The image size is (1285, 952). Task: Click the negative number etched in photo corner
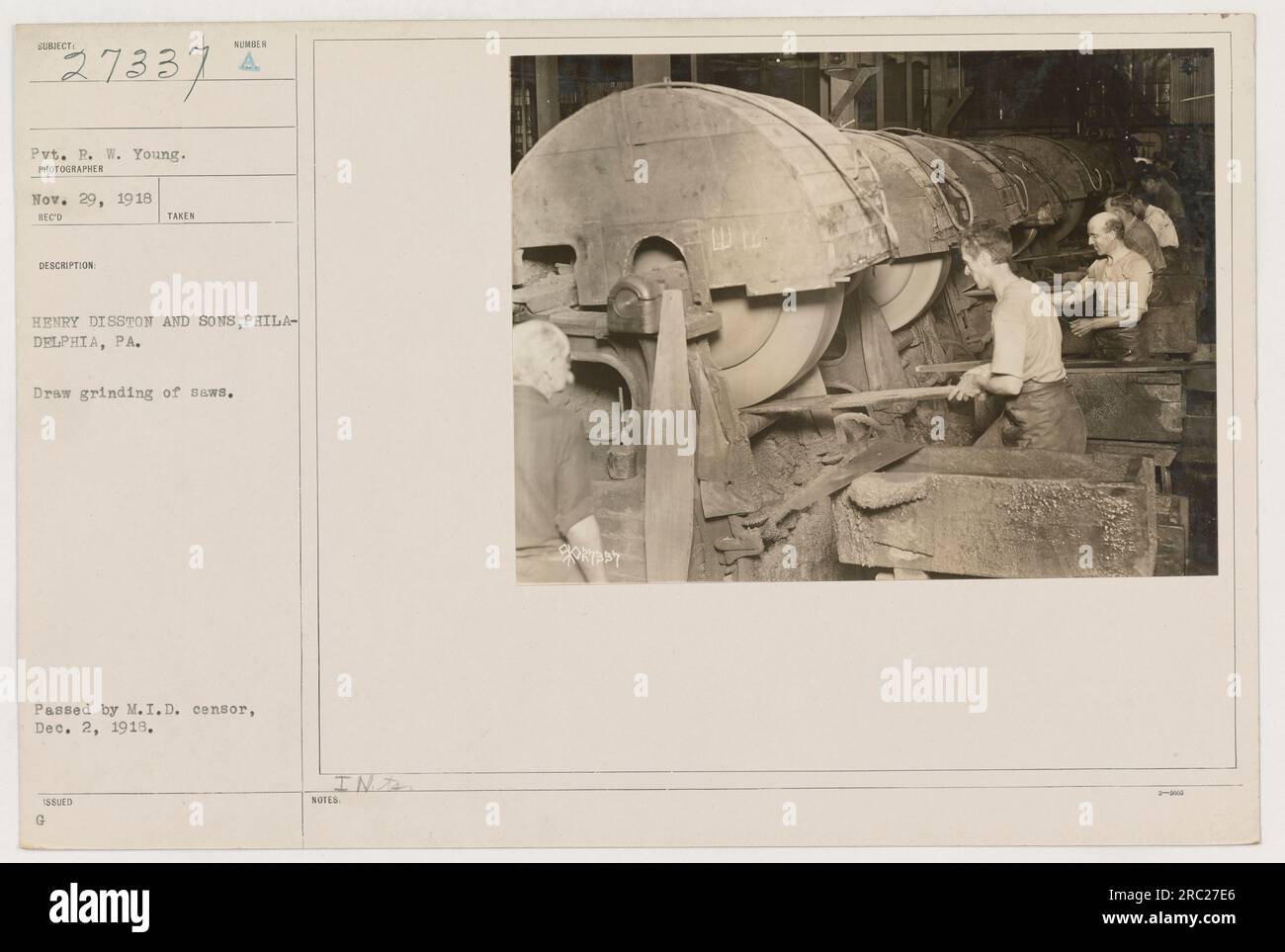589,557
